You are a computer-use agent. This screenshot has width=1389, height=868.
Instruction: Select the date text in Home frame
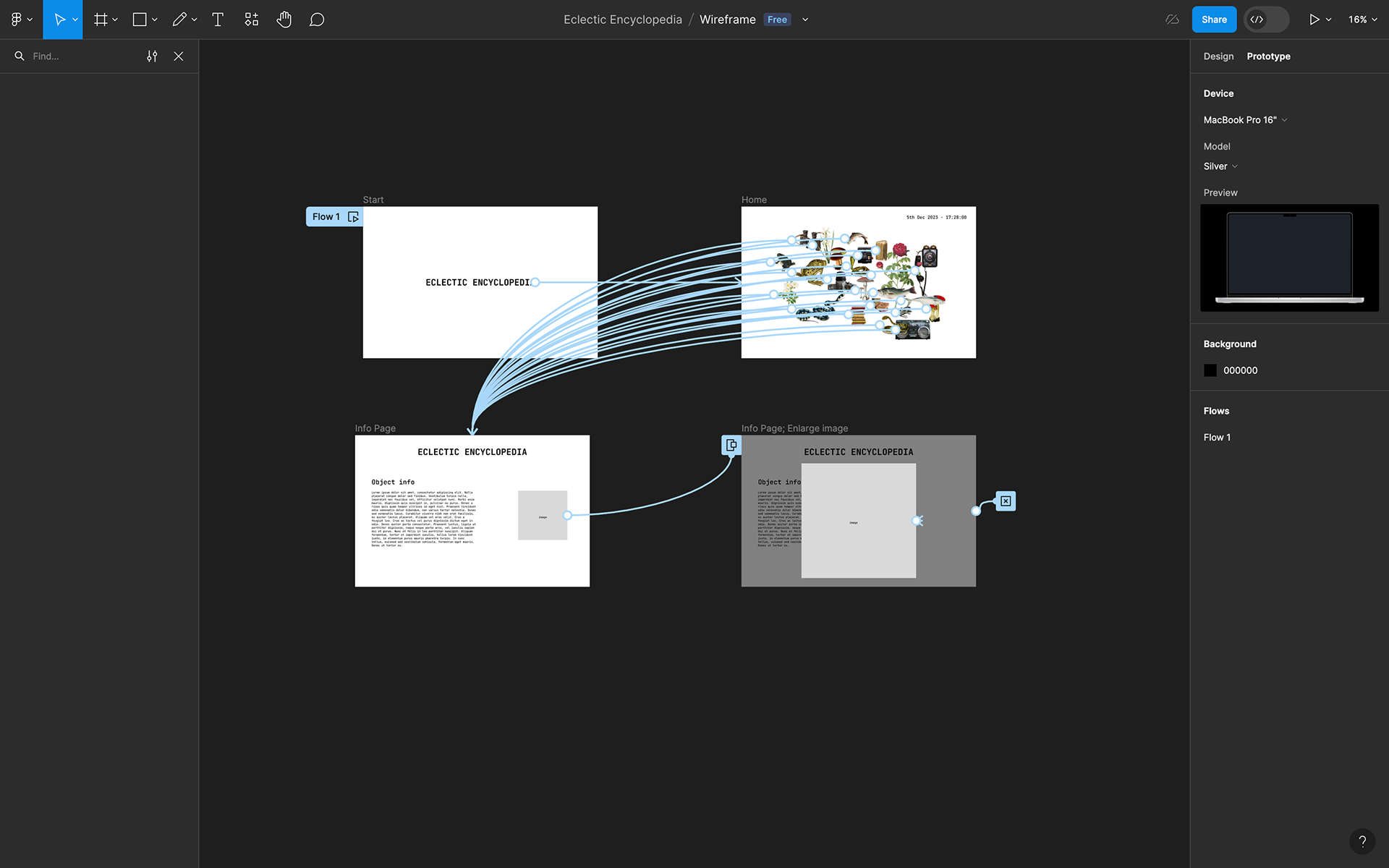(936, 217)
